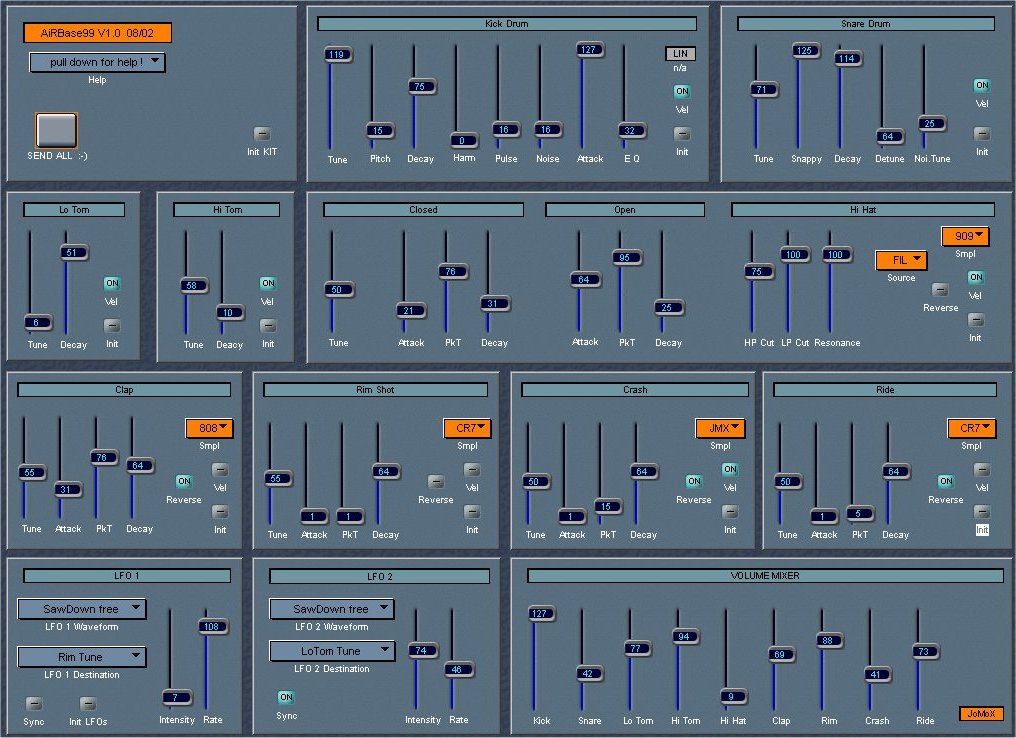Open the Crash JMX sample dropdown

click(x=721, y=429)
